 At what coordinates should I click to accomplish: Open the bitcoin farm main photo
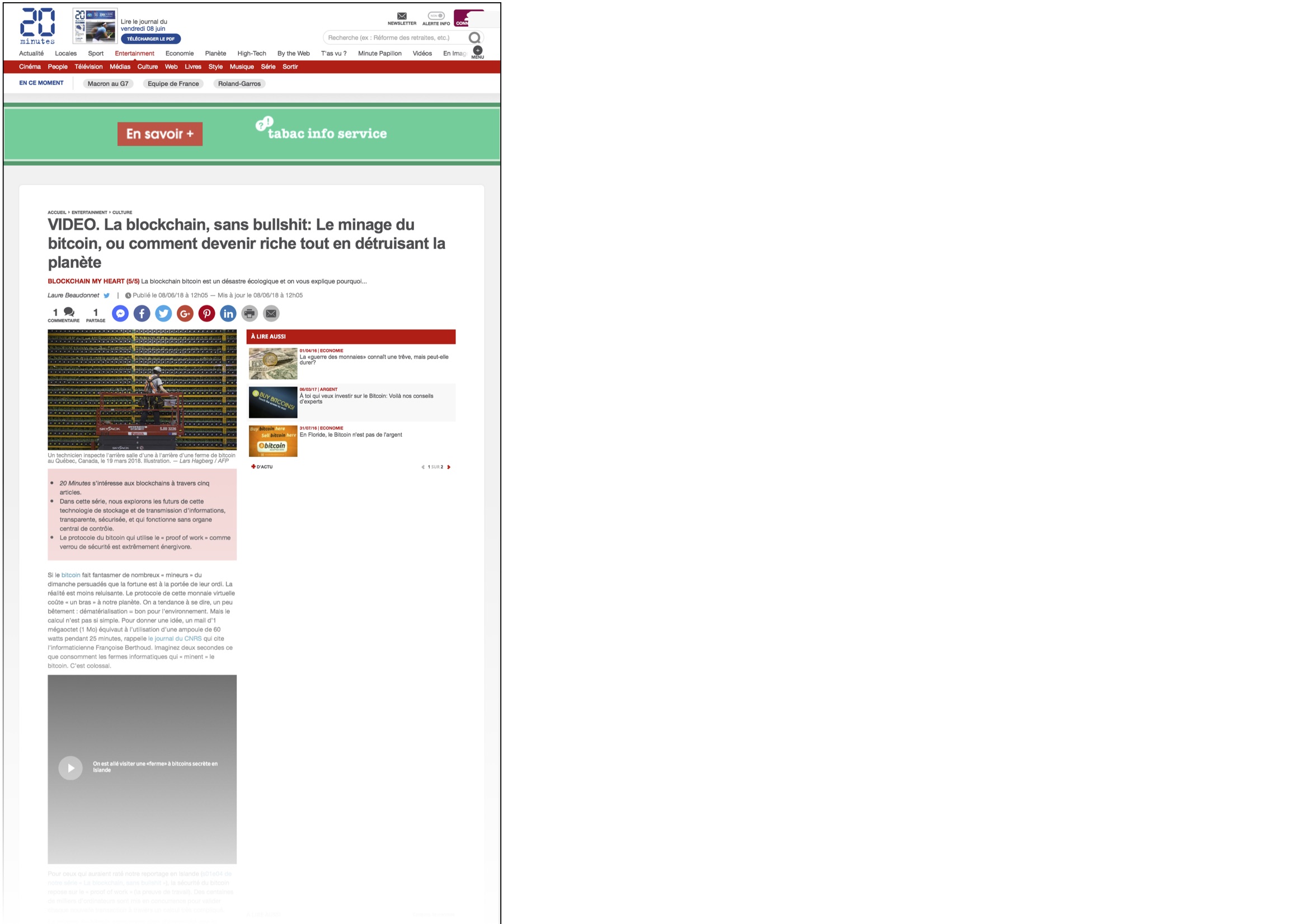[x=142, y=390]
